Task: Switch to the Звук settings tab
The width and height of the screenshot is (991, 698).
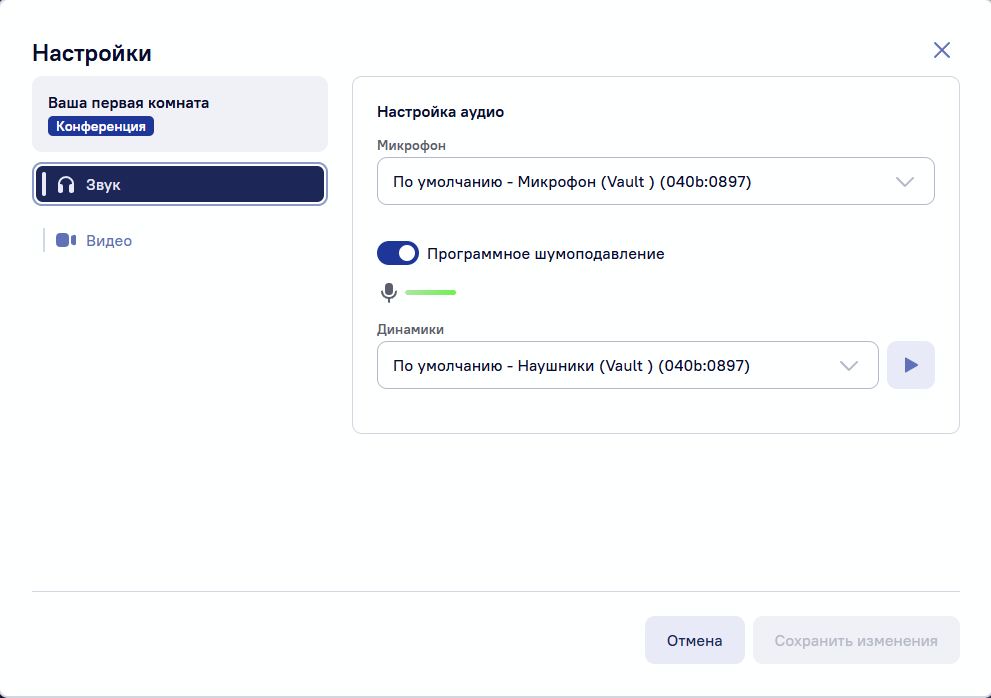Action: (x=179, y=184)
